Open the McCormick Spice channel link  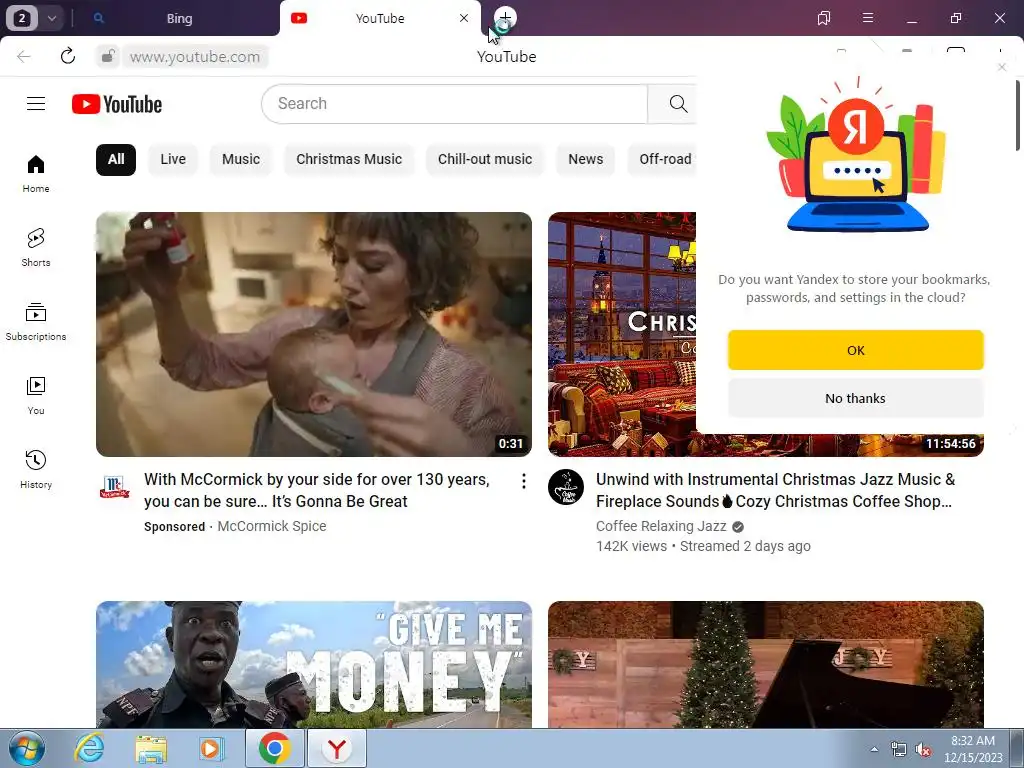coord(272,526)
